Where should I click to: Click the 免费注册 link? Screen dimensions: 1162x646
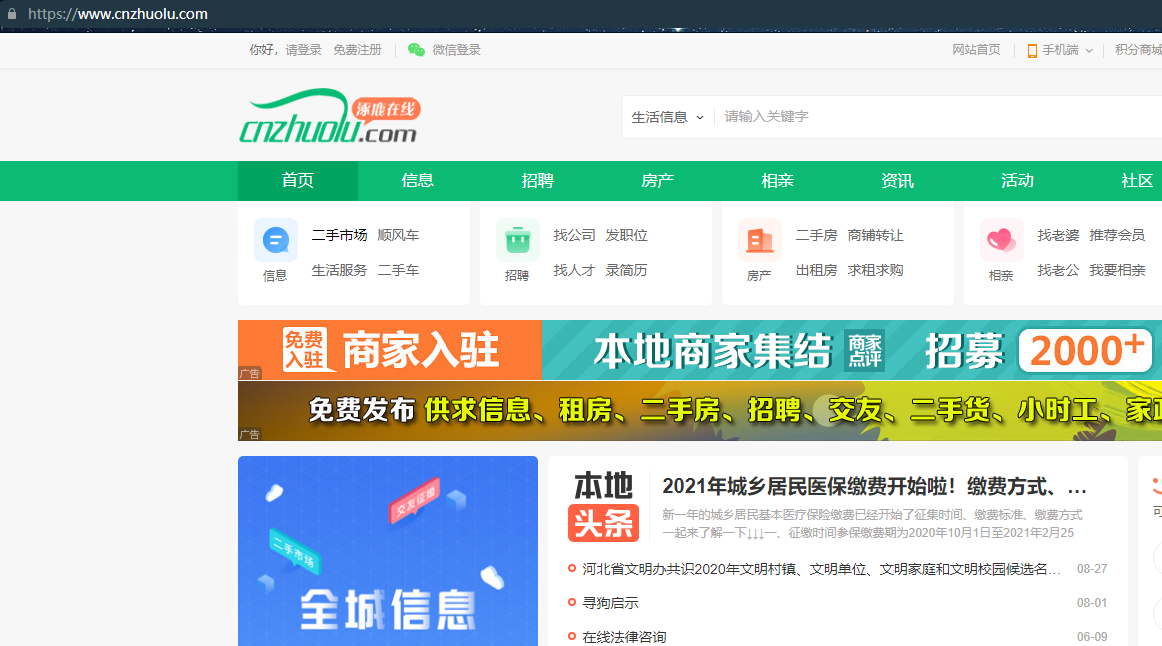point(357,50)
